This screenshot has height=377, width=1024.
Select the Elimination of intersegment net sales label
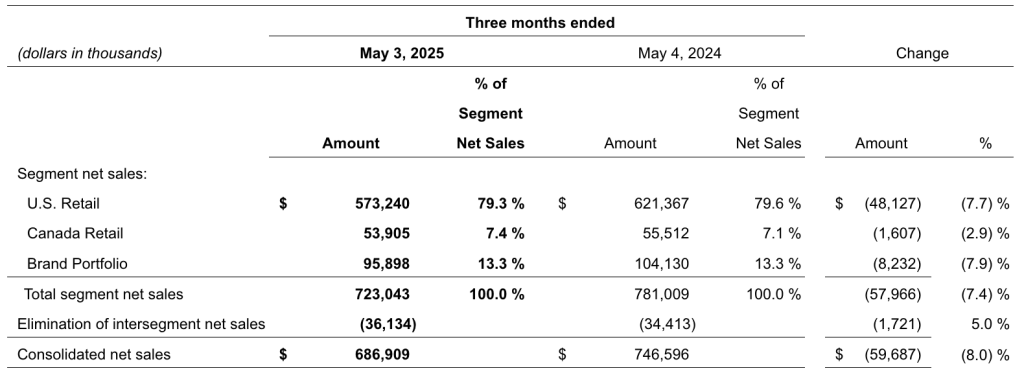coord(141,324)
